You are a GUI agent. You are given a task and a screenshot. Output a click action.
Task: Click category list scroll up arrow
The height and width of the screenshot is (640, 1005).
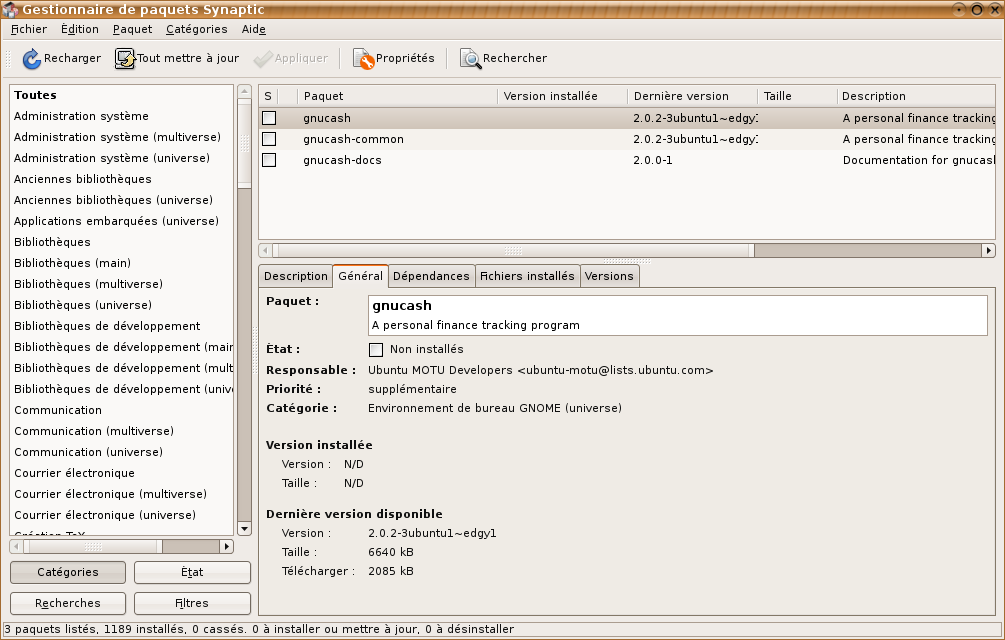(244, 92)
